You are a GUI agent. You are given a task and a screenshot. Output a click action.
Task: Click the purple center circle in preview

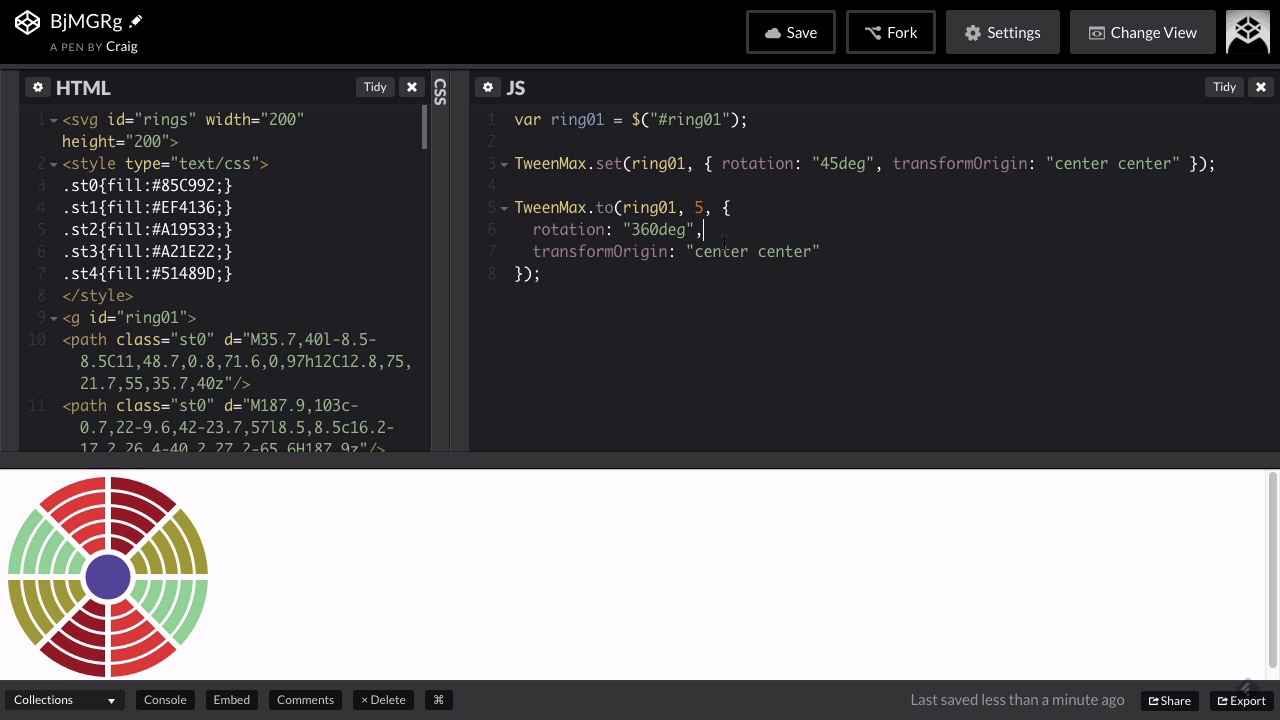coord(108,577)
